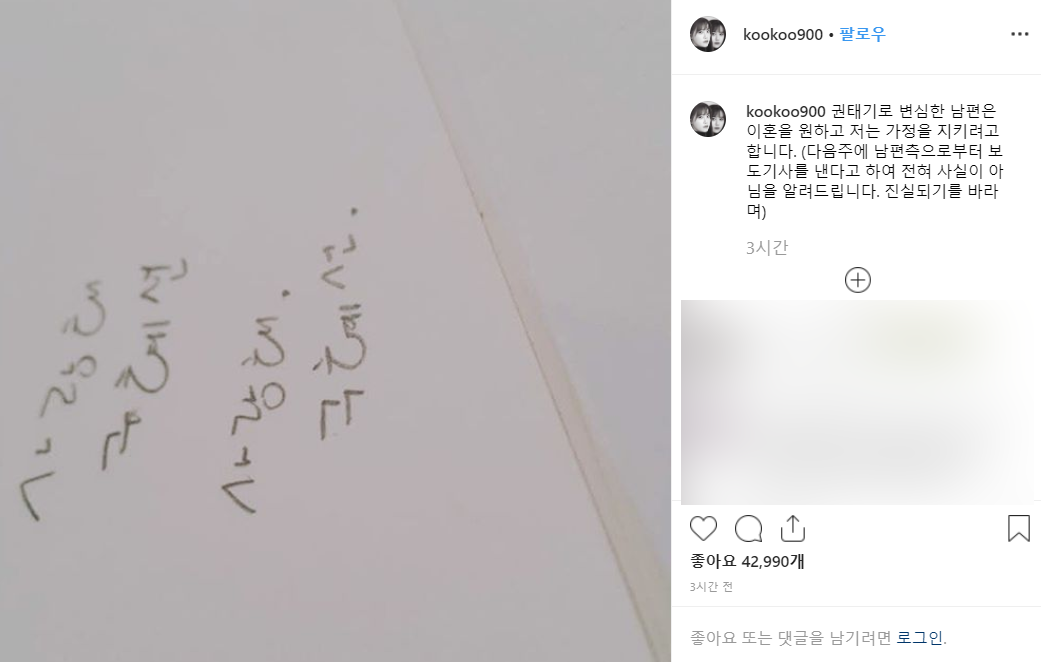The width and height of the screenshot is (1041, 662).
Task: Open the three-dot more options menu
Action: (x=1020, y=34)
